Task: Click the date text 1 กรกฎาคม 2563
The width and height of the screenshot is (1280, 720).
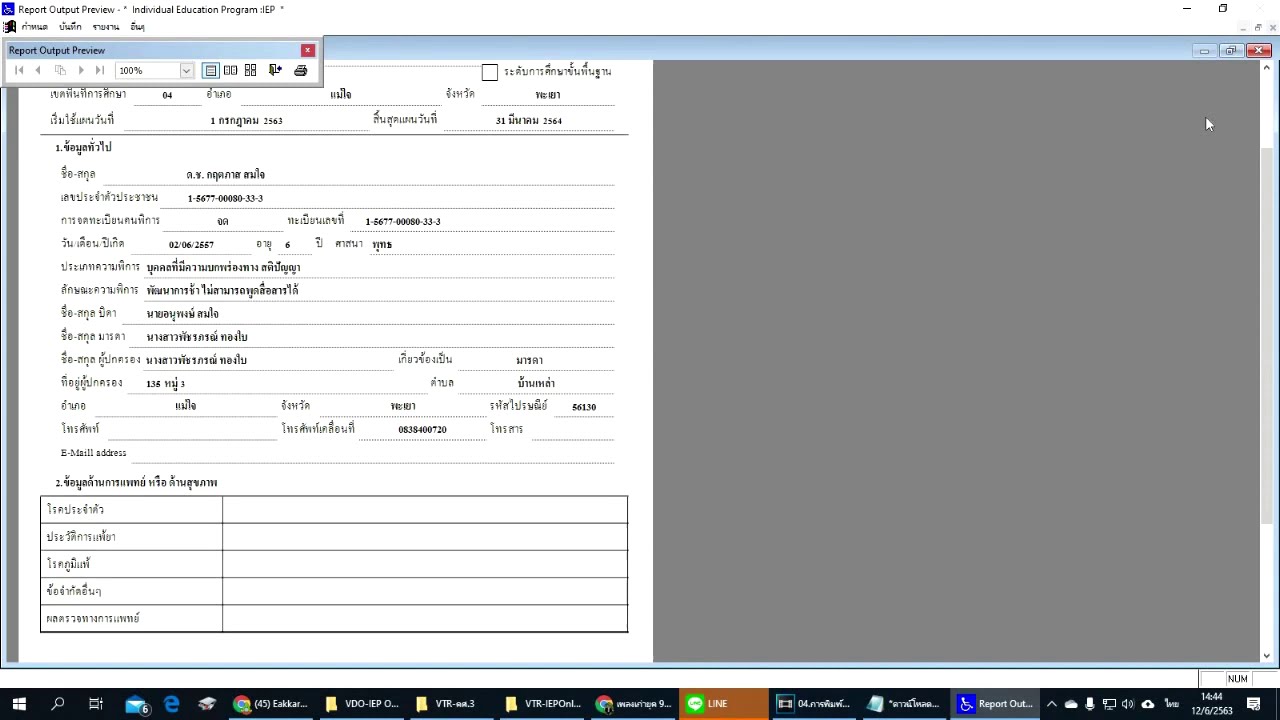Action: pos(246,121)
